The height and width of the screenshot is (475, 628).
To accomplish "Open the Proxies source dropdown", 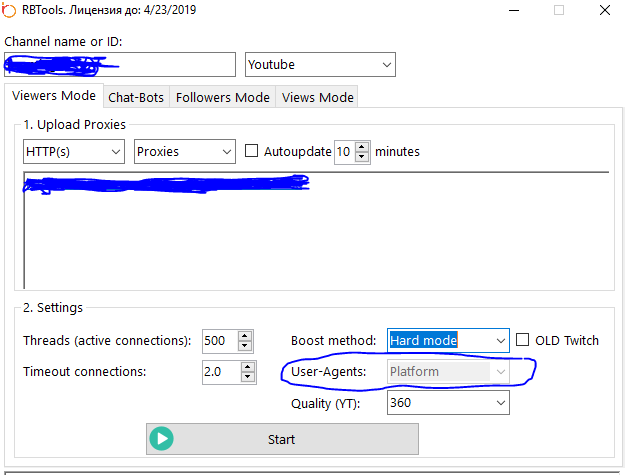I will (184, 152).
